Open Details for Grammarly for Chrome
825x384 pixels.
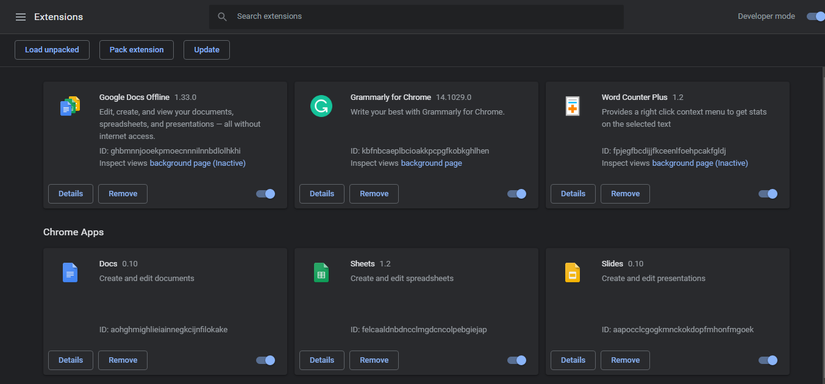pyautogui.click(x=321, y=194)
